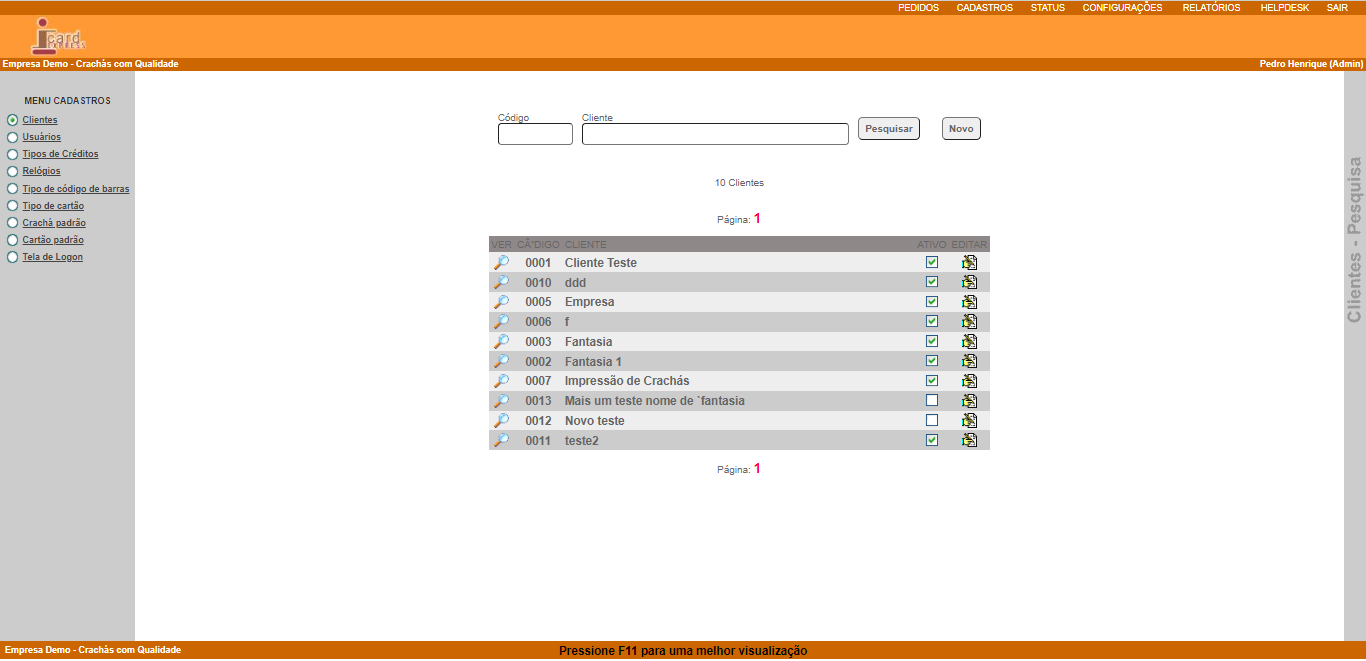
Task: Edit the Impressão de Crachás client
Action: tap(969, 381)
